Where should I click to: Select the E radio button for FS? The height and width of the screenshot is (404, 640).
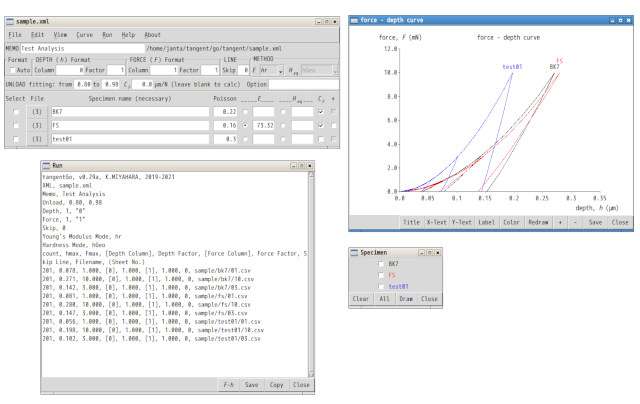click(x=245, y=126)
